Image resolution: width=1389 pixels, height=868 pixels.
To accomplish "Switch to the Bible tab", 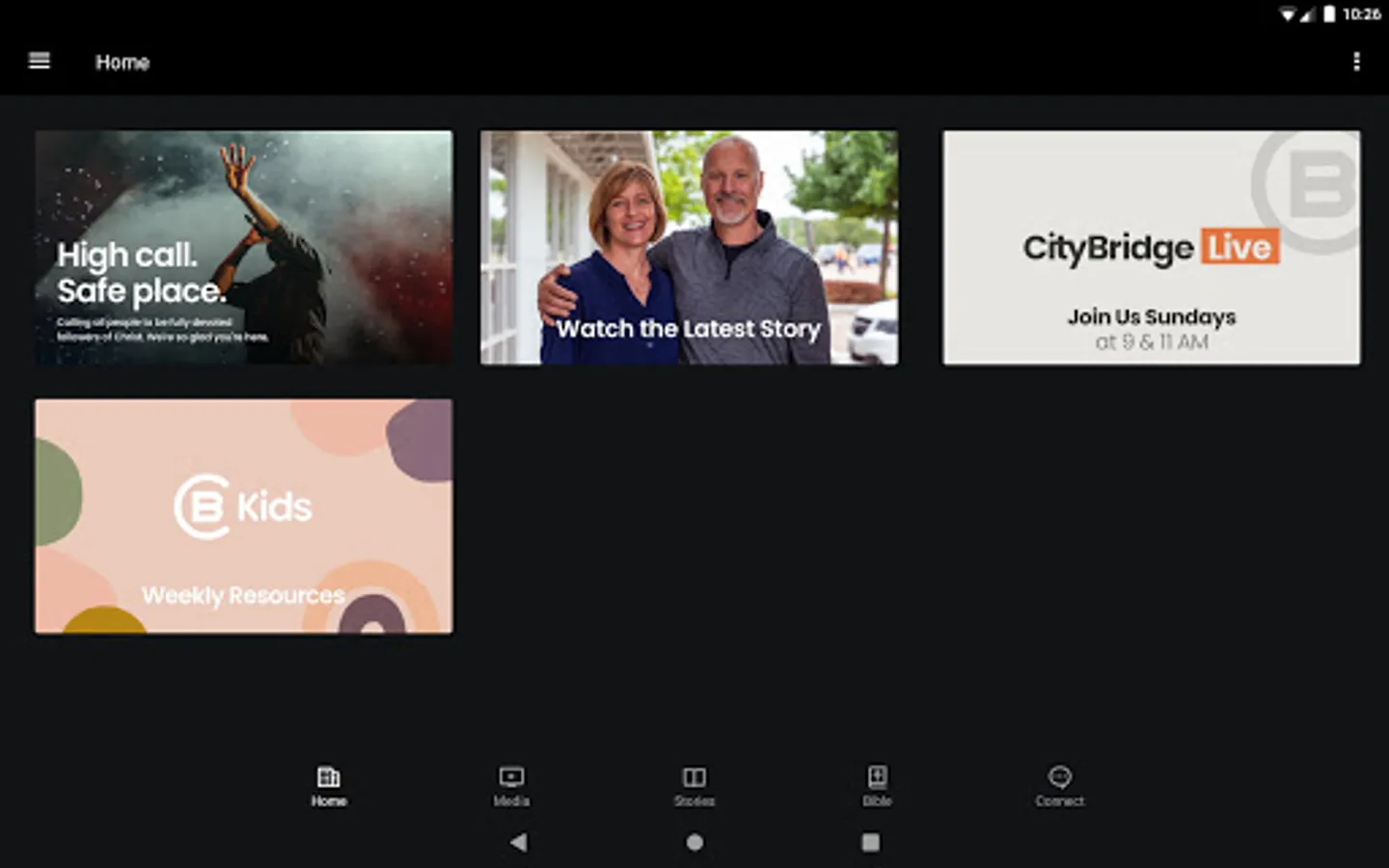I will tap(877, 787).
